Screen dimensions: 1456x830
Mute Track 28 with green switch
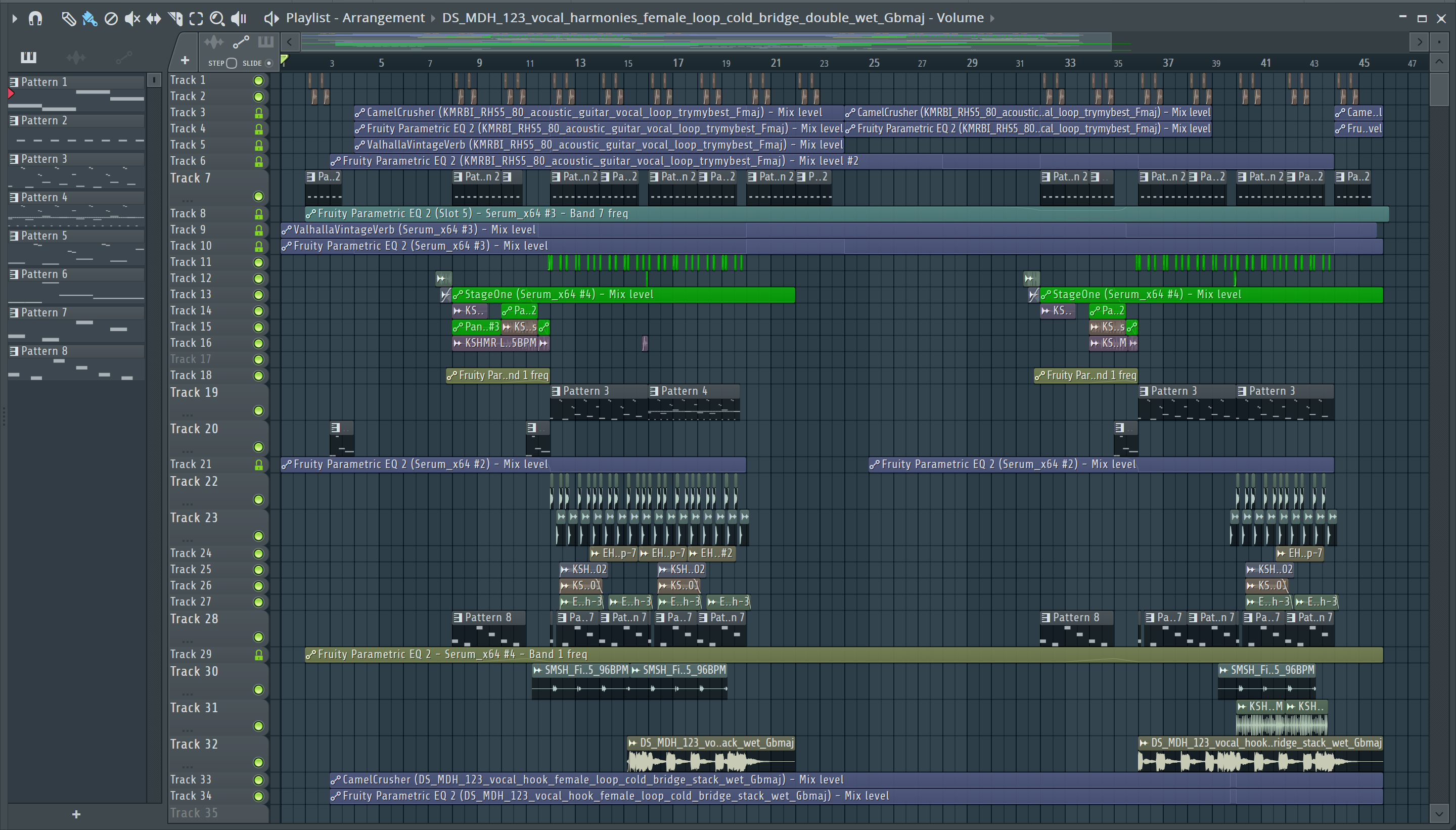pos(258,637)
